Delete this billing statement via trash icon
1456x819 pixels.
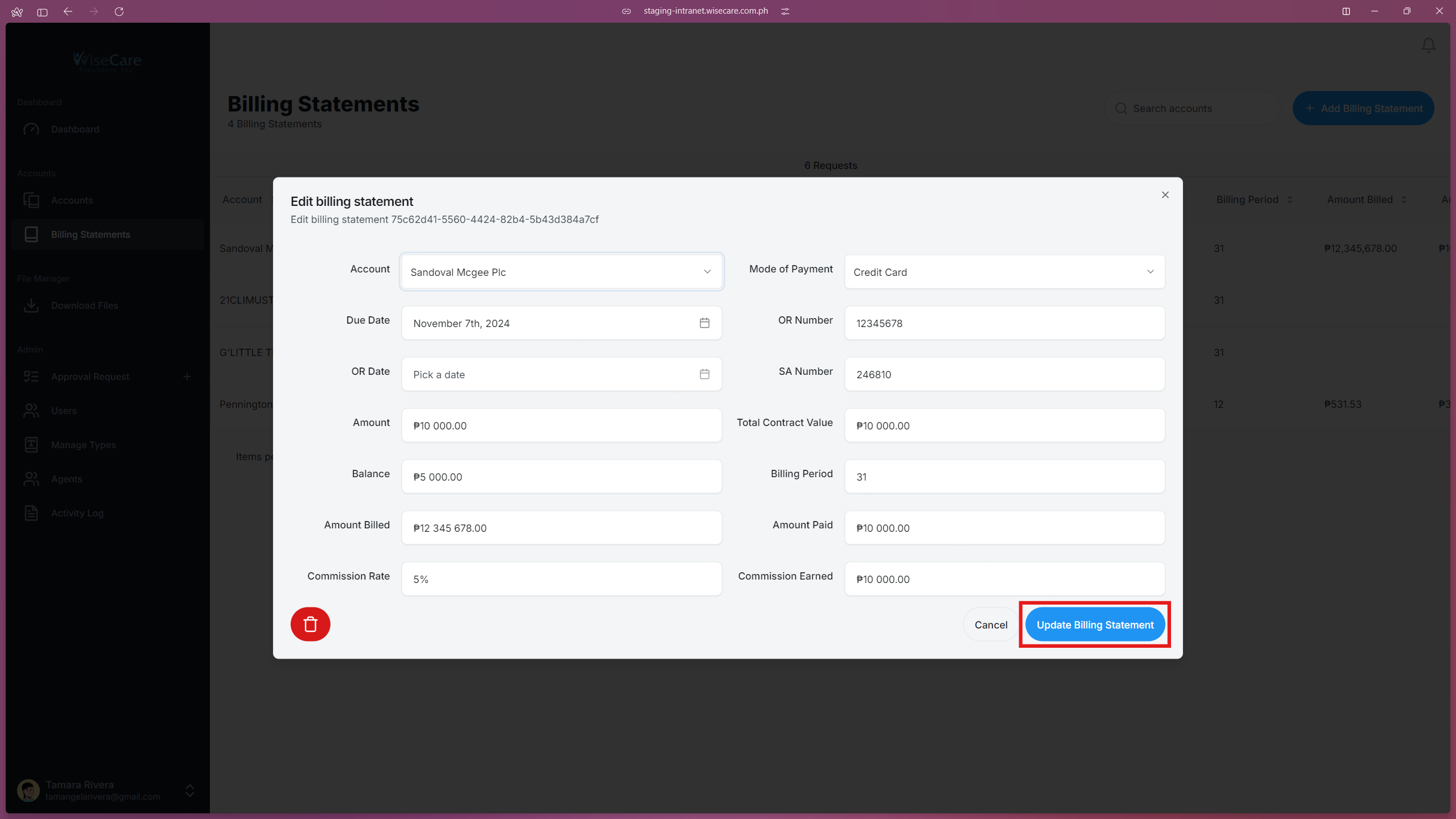pos(311,624)
